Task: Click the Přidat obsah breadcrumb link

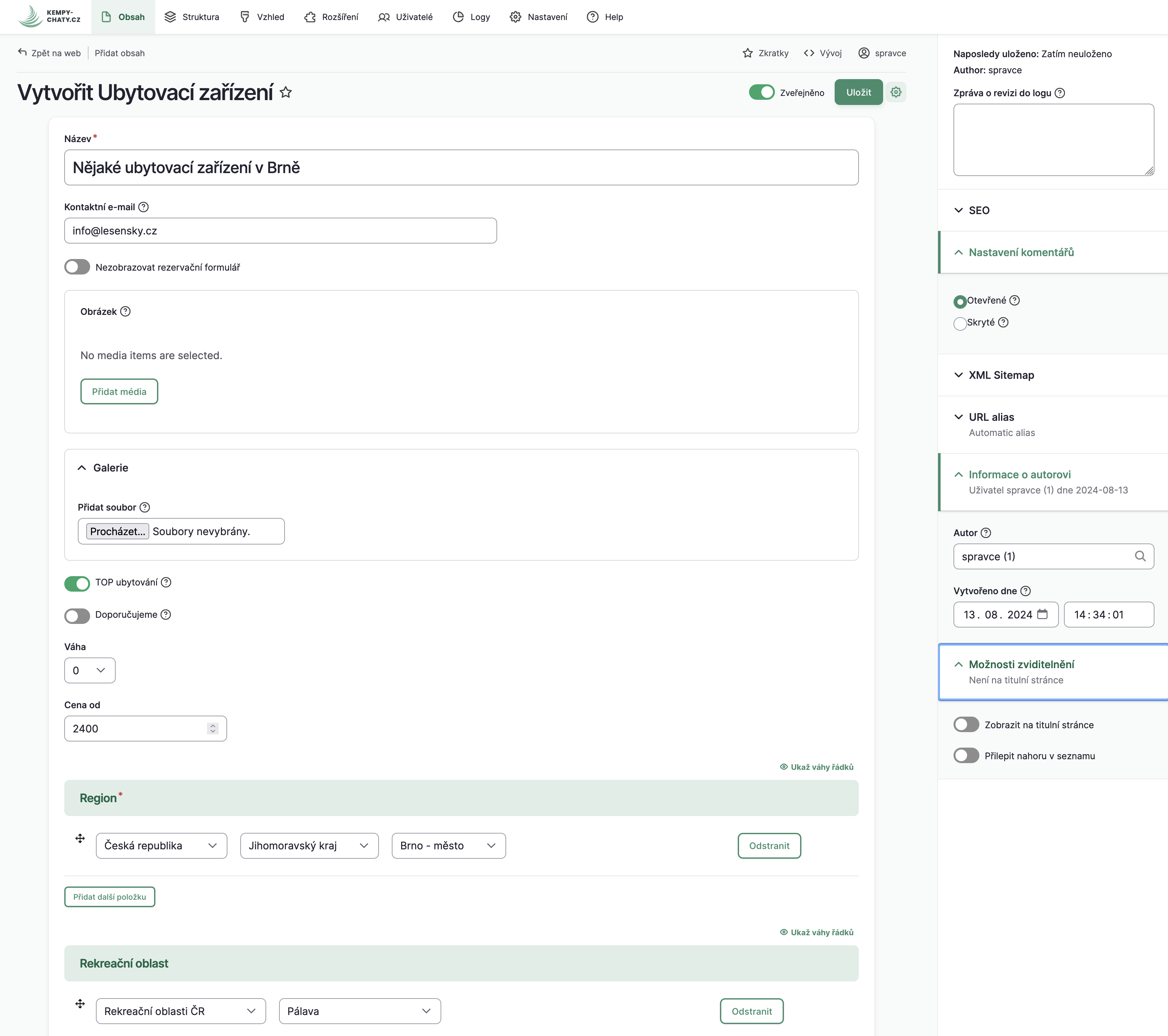Action: tap(120, 53)
